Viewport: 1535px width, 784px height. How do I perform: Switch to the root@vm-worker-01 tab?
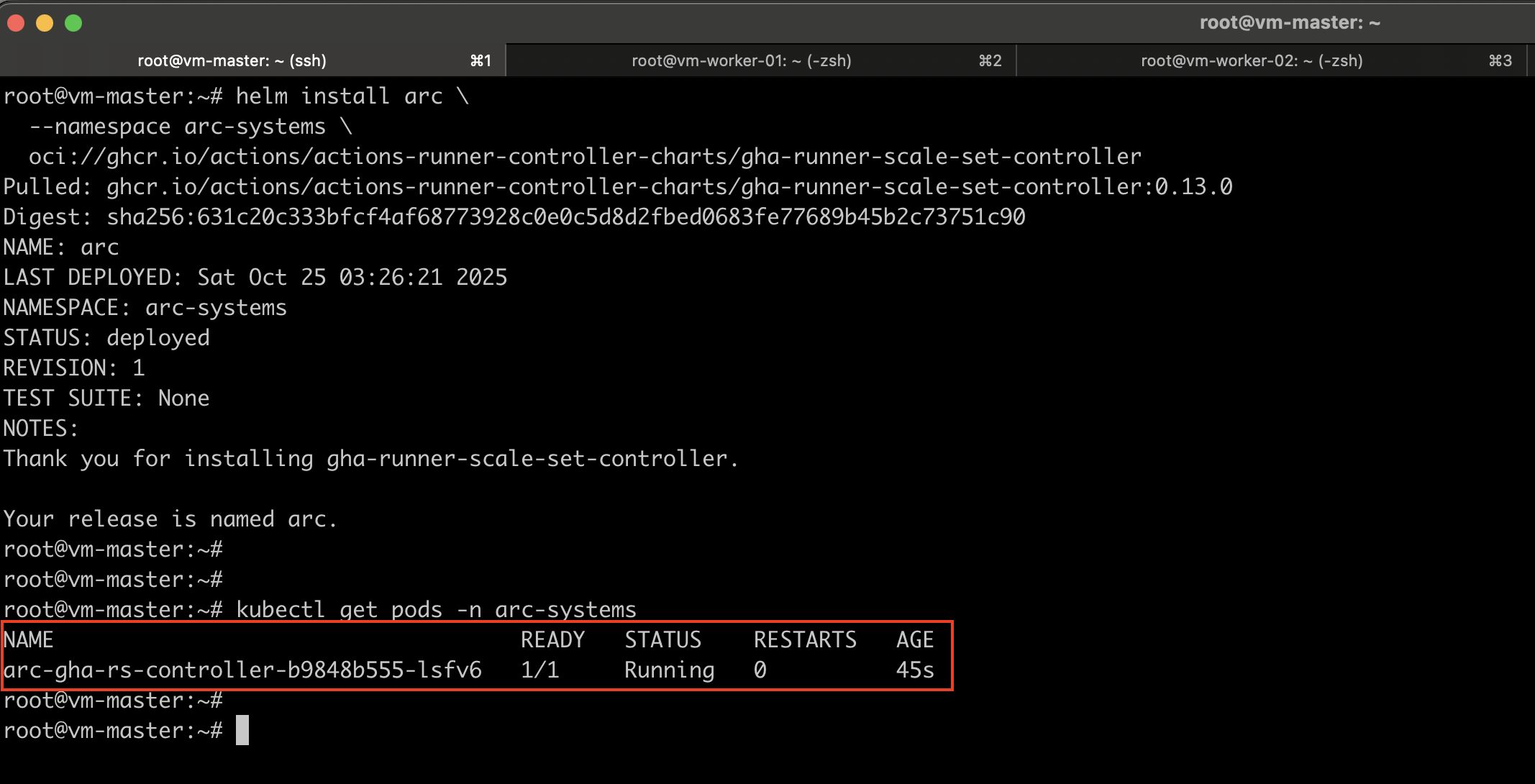click(x=741, y=60)
